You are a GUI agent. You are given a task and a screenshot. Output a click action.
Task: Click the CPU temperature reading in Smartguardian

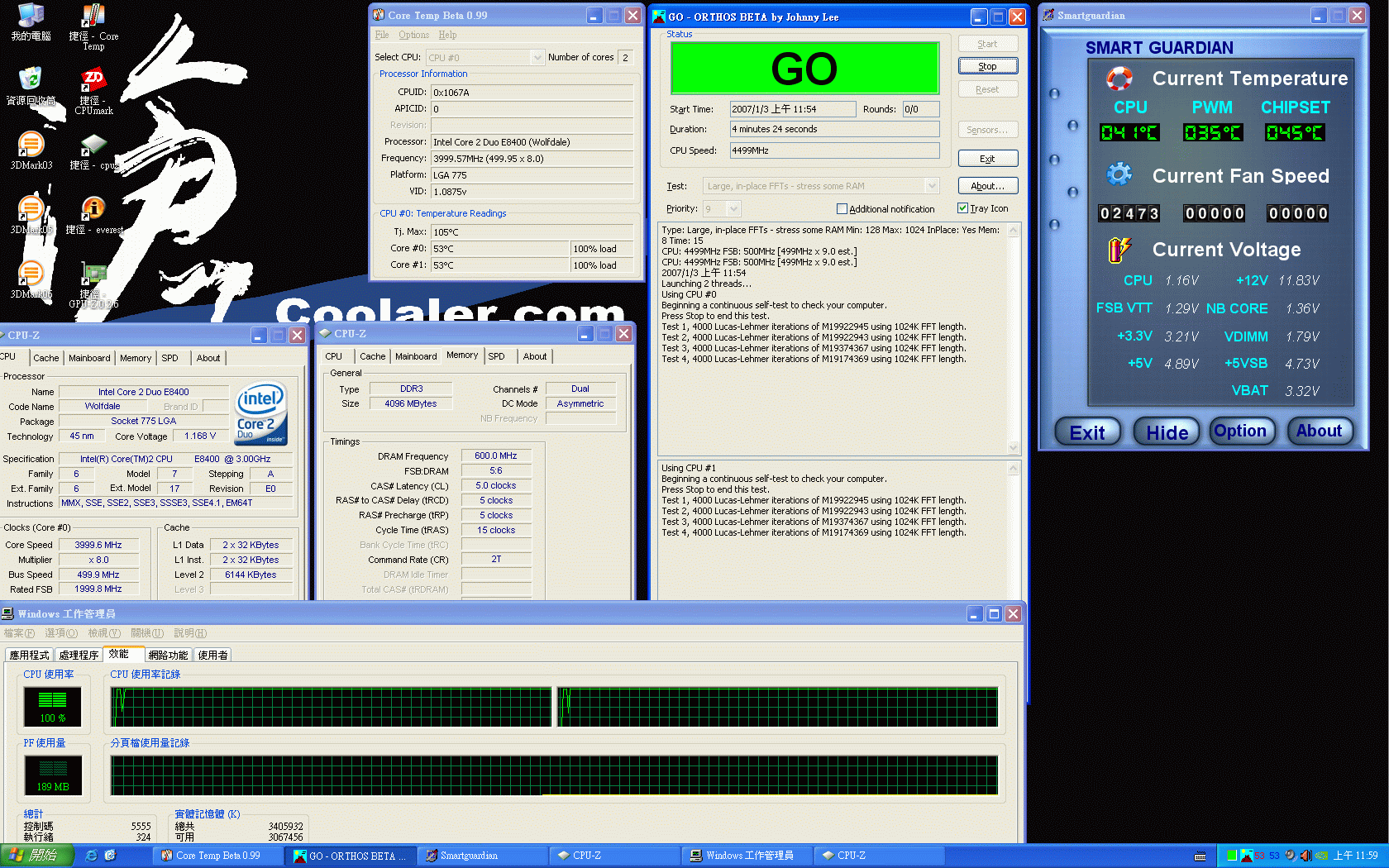pos(1129,132)
